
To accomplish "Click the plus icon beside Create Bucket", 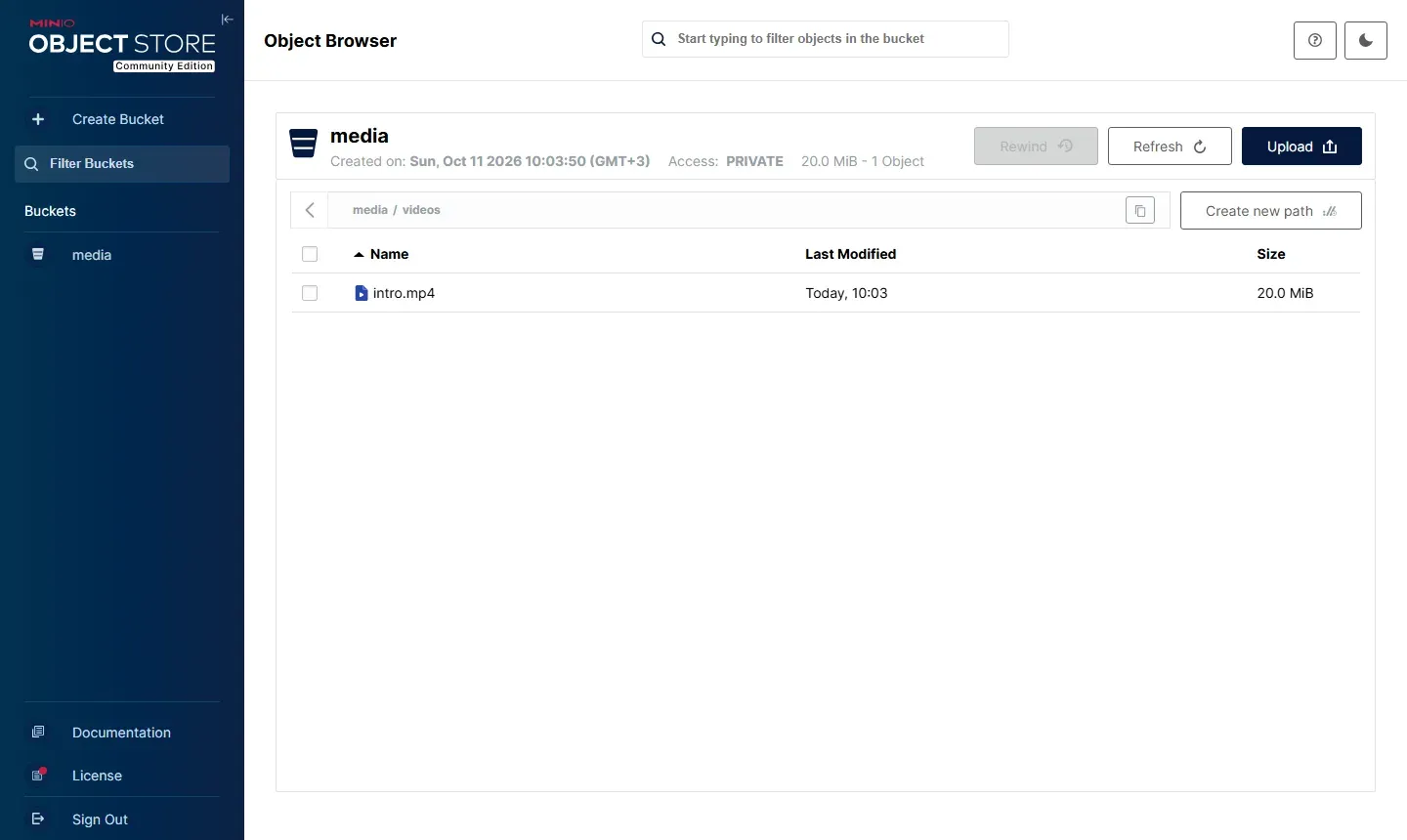I will (x=38, y=119).
